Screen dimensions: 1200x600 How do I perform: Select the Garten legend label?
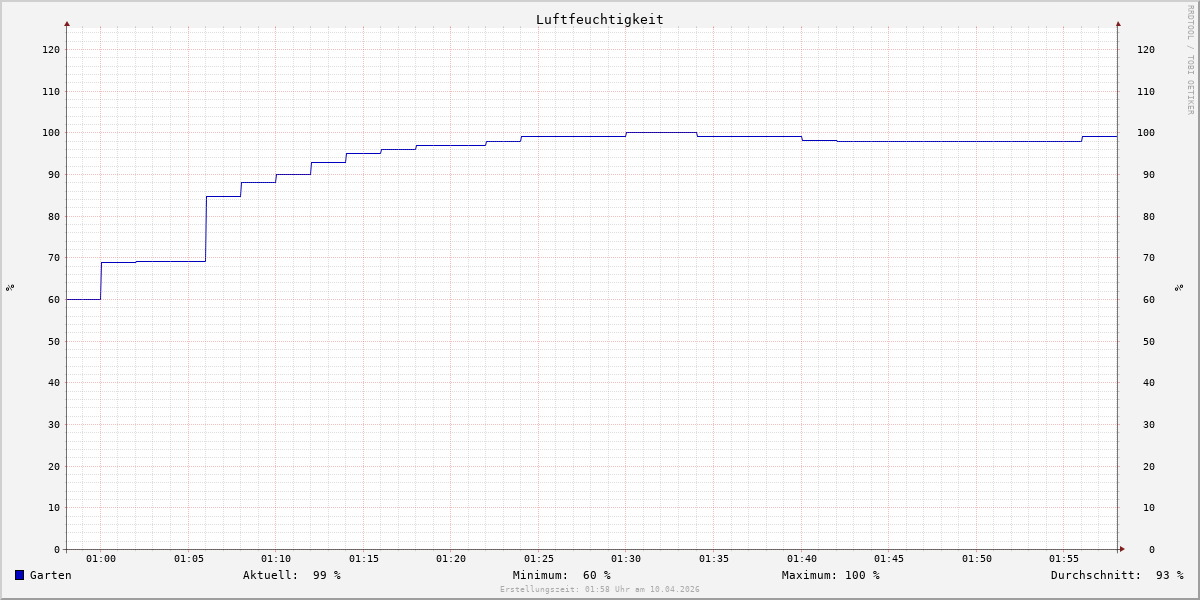coord(50,575)
